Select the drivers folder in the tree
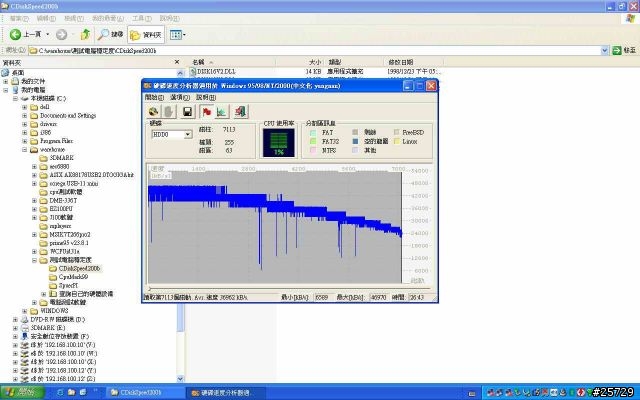The image size is (640, 400). point(48,124)
